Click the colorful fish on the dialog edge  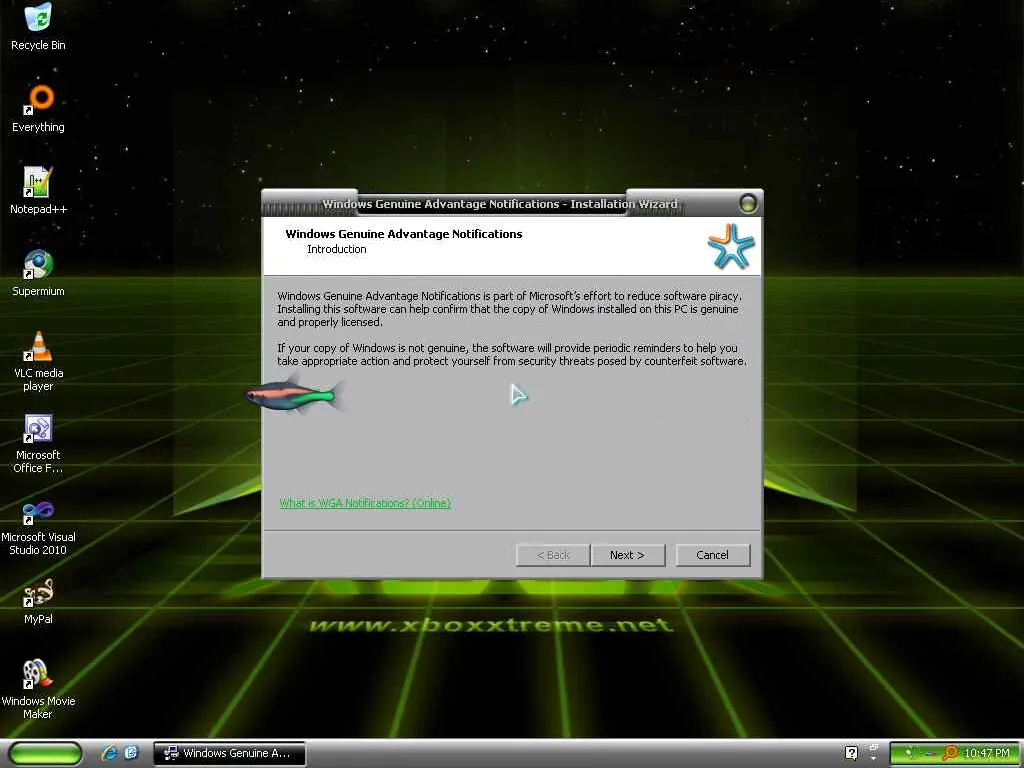[x=295, y=394]
